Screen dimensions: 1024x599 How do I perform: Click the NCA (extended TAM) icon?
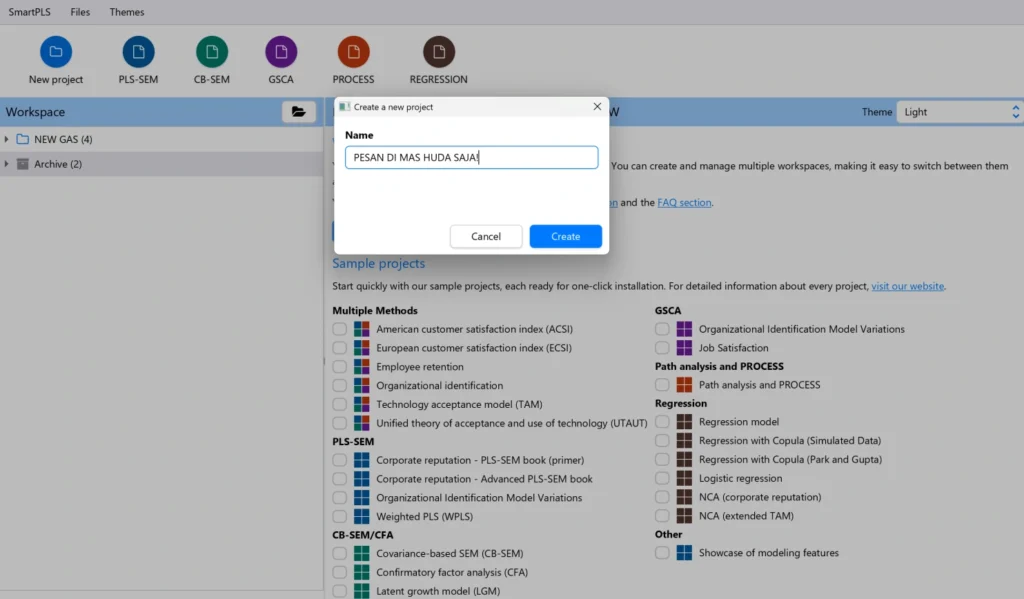pyautogui.click(x=684, y=515)
